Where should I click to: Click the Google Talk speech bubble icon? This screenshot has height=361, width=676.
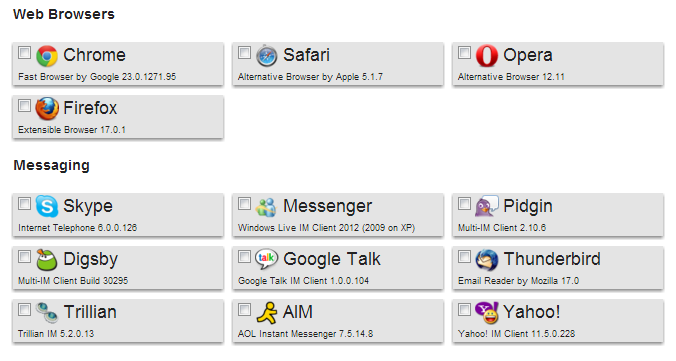tap(266, 259)
